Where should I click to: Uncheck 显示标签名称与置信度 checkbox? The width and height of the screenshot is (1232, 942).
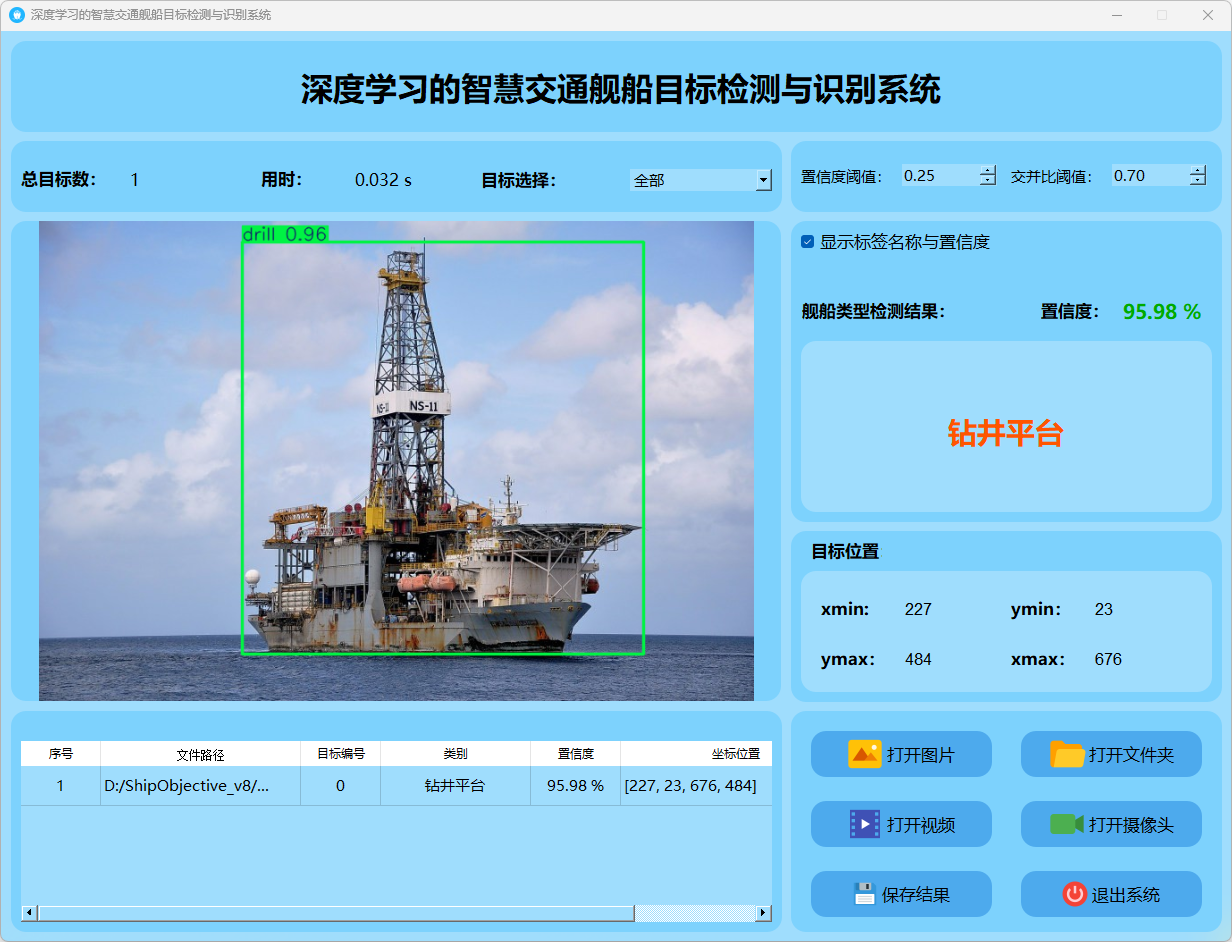tap(808, 242)
